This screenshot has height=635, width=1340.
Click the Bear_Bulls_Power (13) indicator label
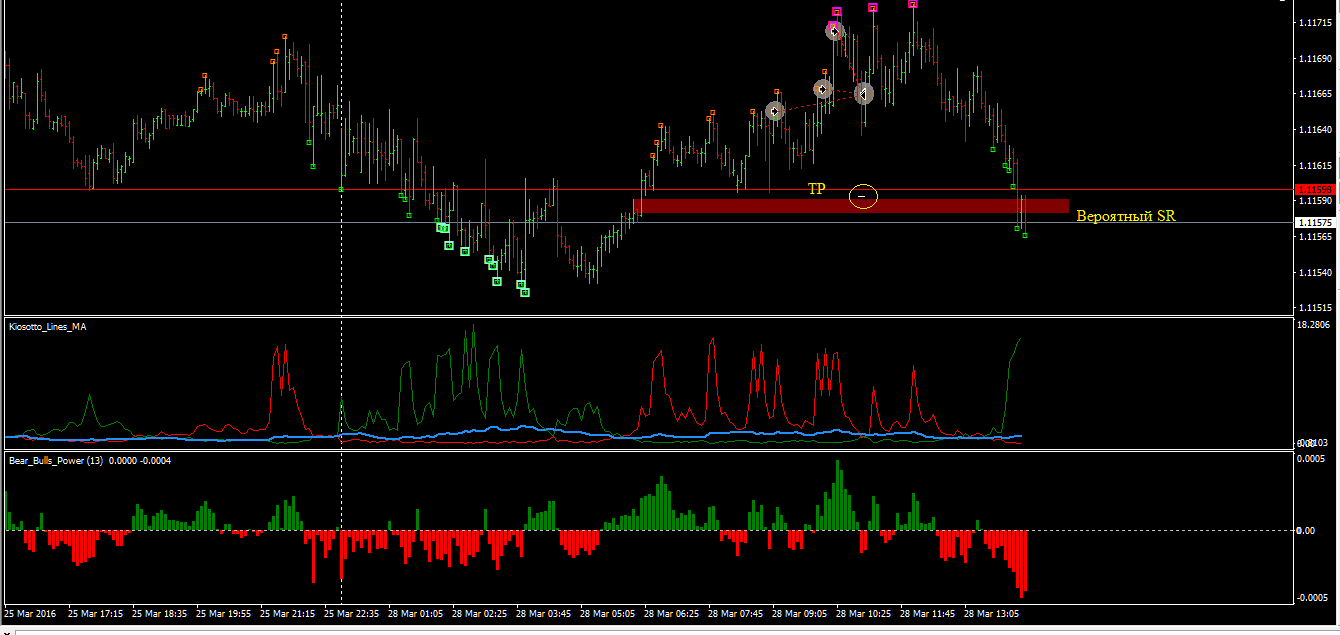pyautogui.click(x=89, y=461)
